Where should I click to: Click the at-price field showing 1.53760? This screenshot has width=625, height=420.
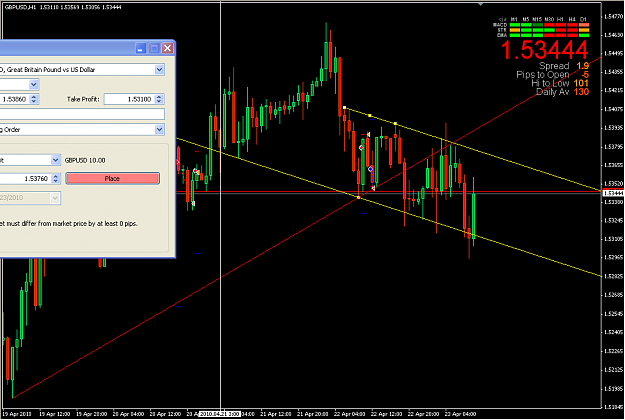(x=26, y=179)
